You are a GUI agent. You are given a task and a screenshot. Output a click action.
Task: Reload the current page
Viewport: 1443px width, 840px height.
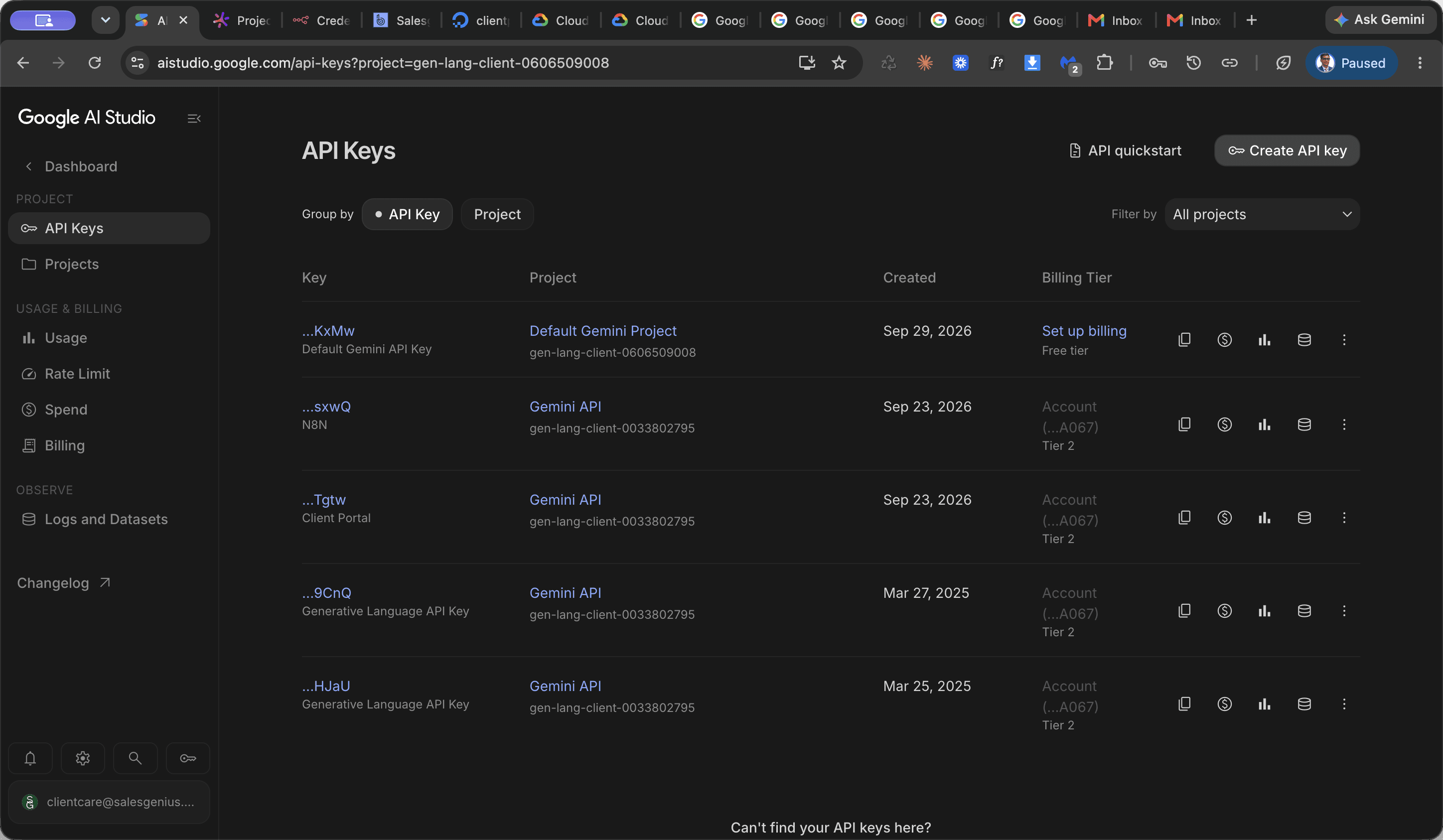tap(95, 63)
